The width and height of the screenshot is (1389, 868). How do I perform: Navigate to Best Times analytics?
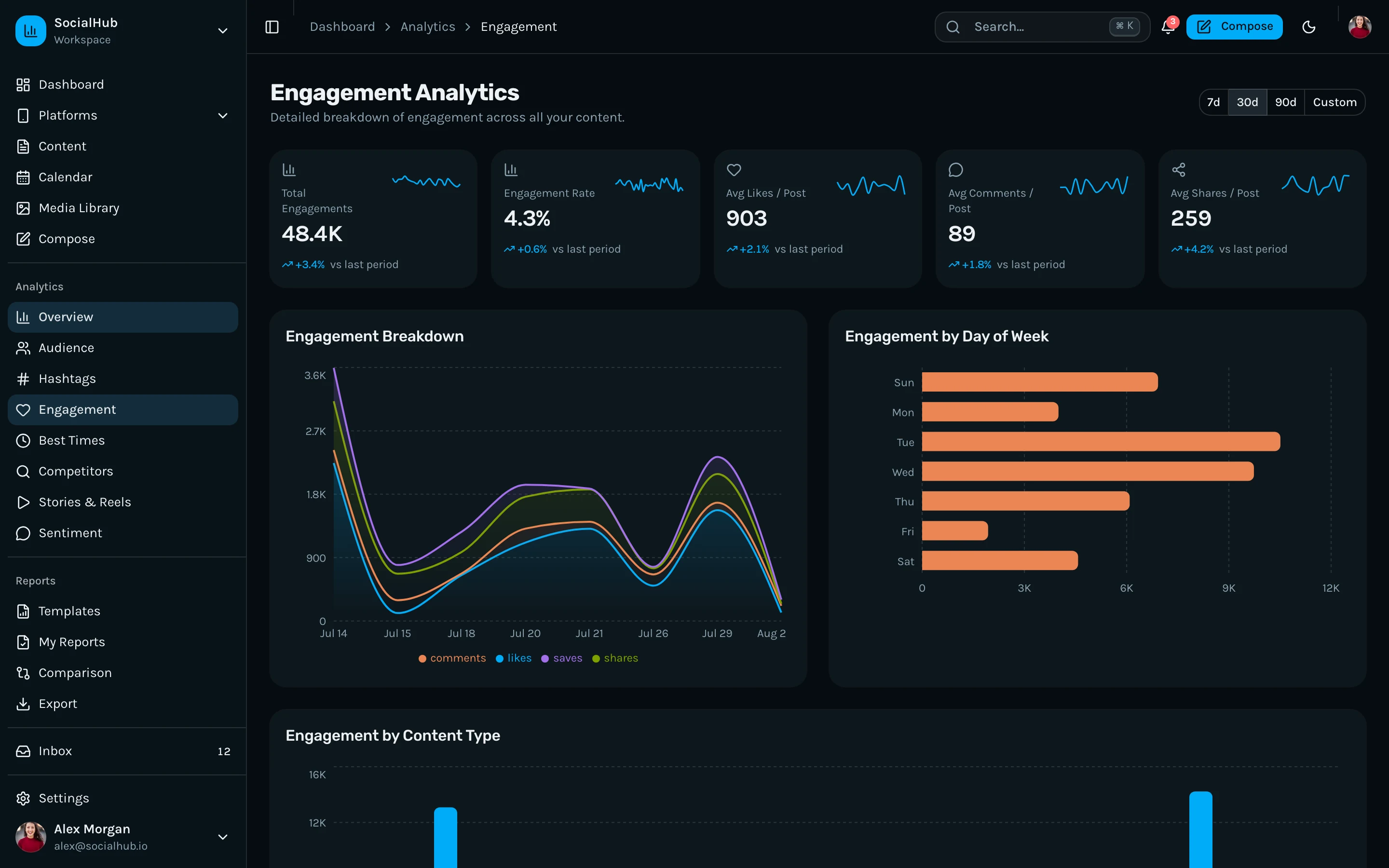[123, 440]
